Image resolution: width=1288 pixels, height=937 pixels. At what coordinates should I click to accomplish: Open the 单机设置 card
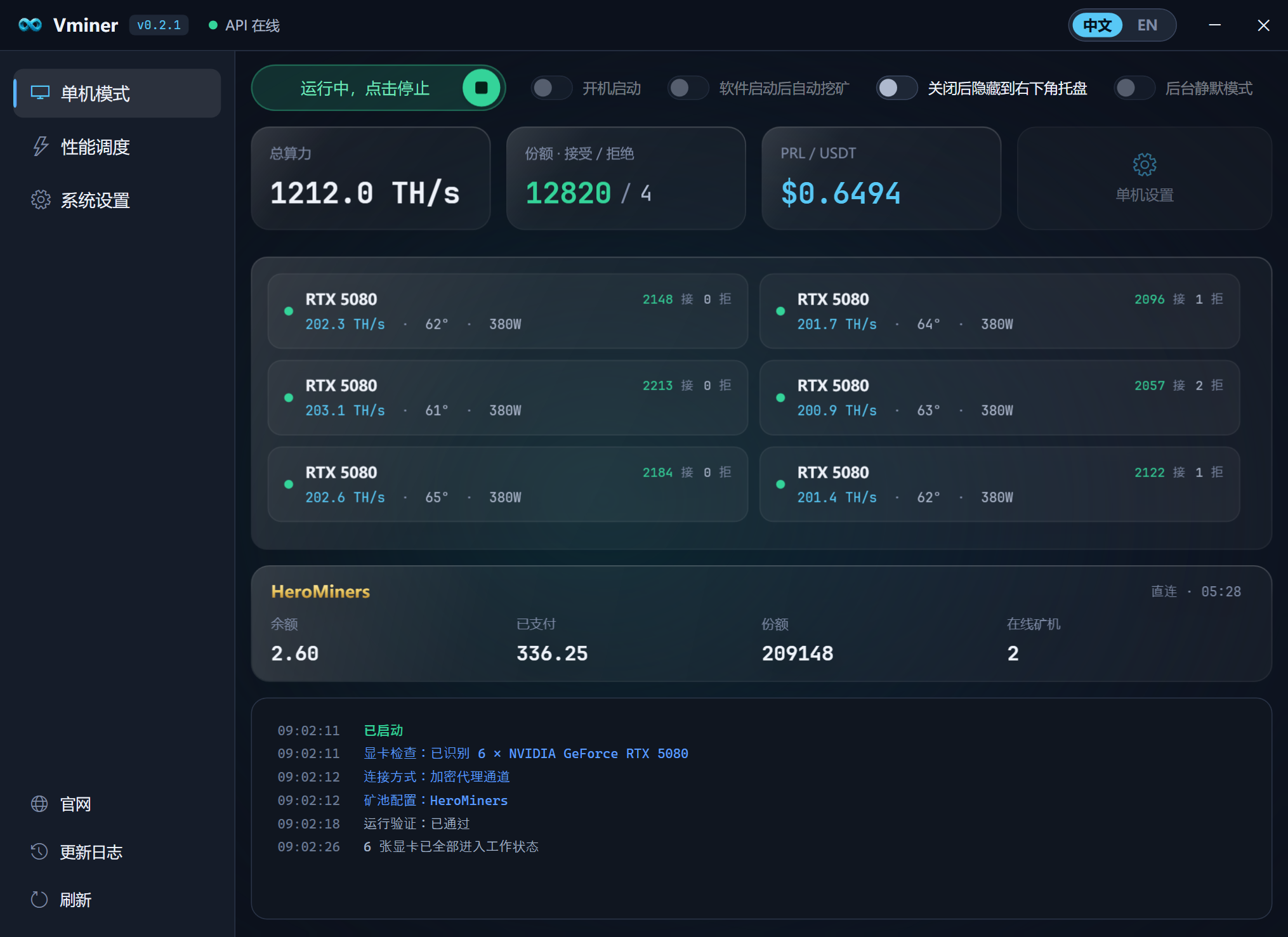click(1144, 178)
